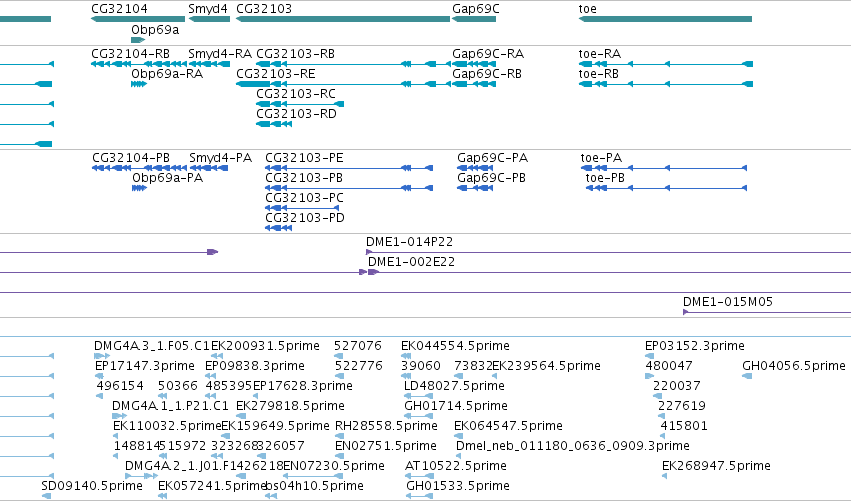This screenshot has width=851, height=501.
Task: Click the Gap69C-RB transcript label
Action: tap(487, 74)
